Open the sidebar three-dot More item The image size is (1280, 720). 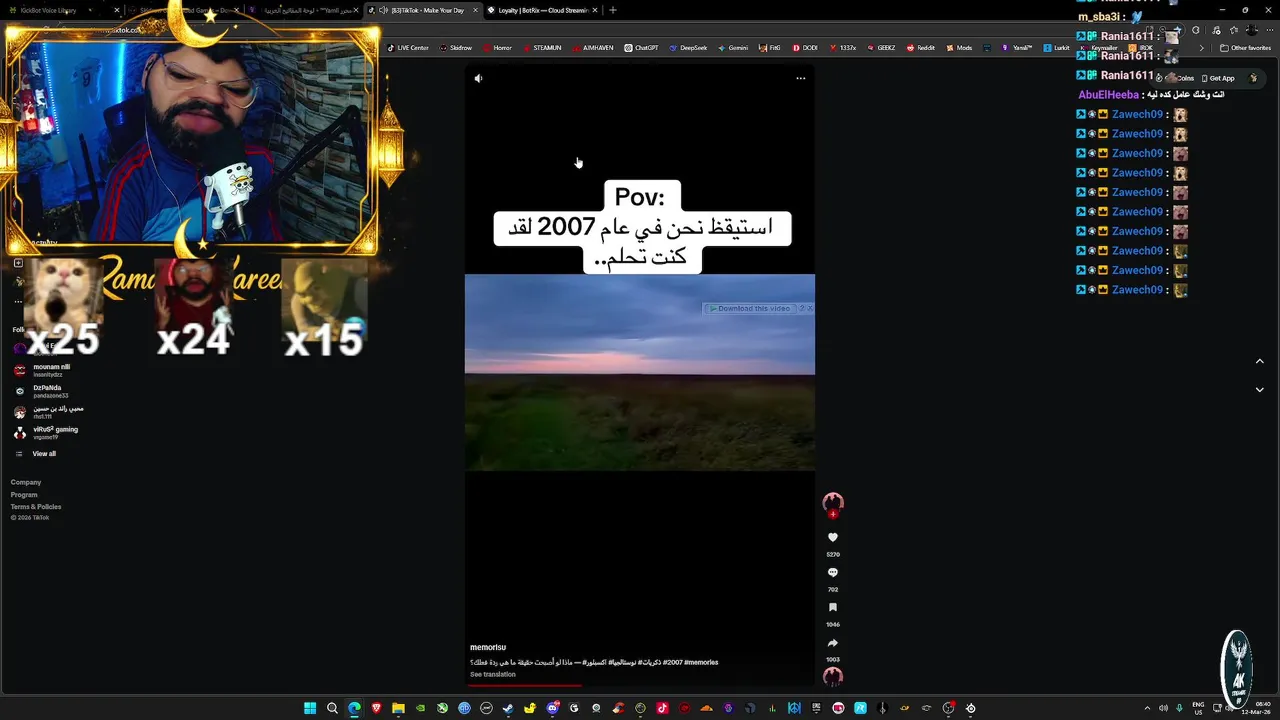coord(18,301)
